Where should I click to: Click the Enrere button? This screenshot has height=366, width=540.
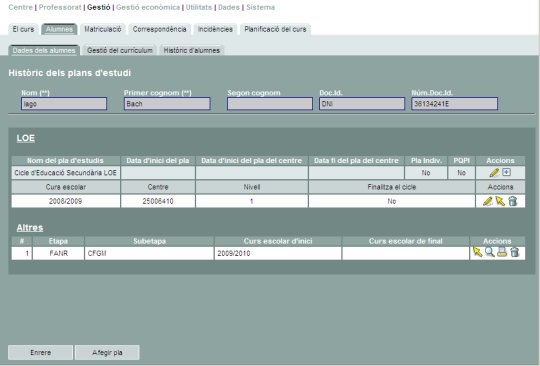click(x=41, y=353)
